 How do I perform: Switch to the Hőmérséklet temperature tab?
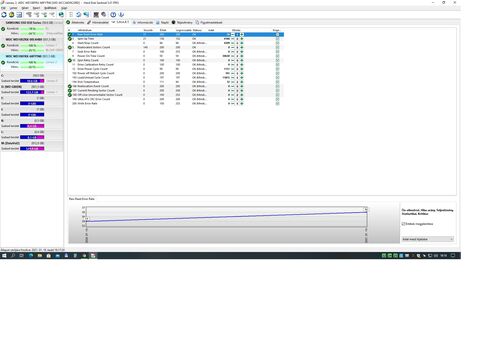[98, 22]
